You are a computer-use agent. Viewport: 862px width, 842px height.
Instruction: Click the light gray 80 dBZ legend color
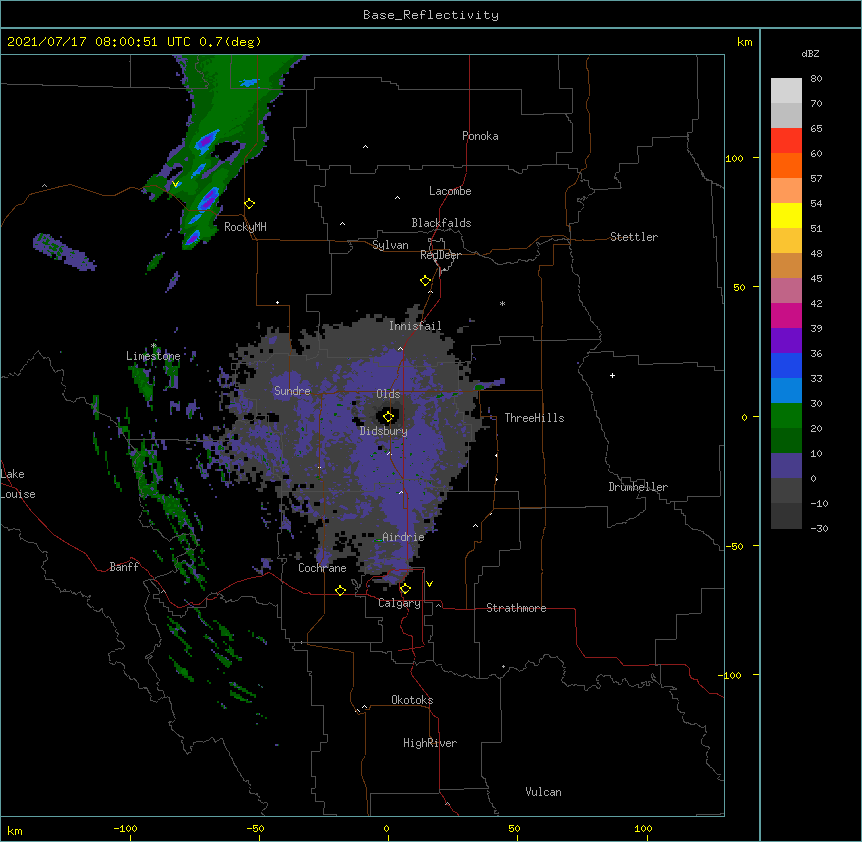(786, 91)
